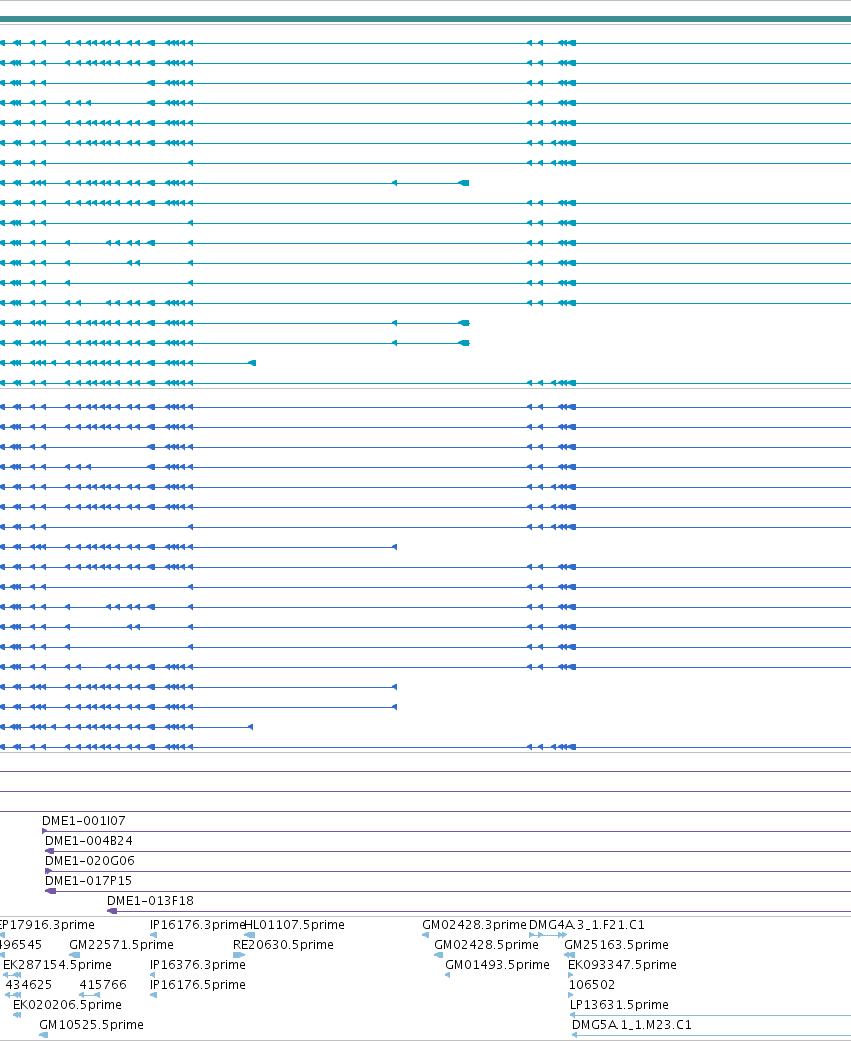Select the DMG5A.1_1.M23.C1 label
The width and height of the screenshot is (851, 1041).
coord(632,1024)
